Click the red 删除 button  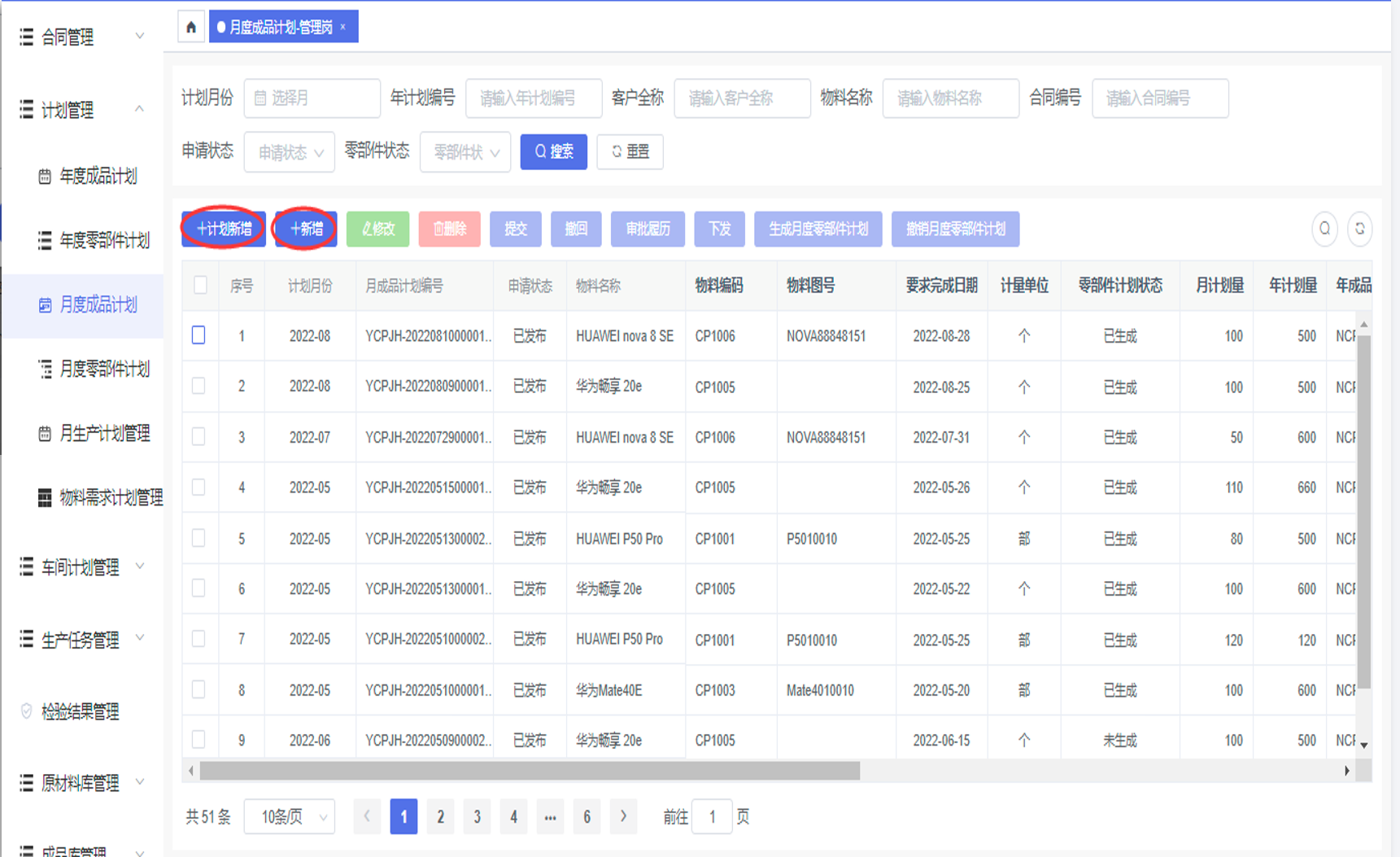[450, 229]
